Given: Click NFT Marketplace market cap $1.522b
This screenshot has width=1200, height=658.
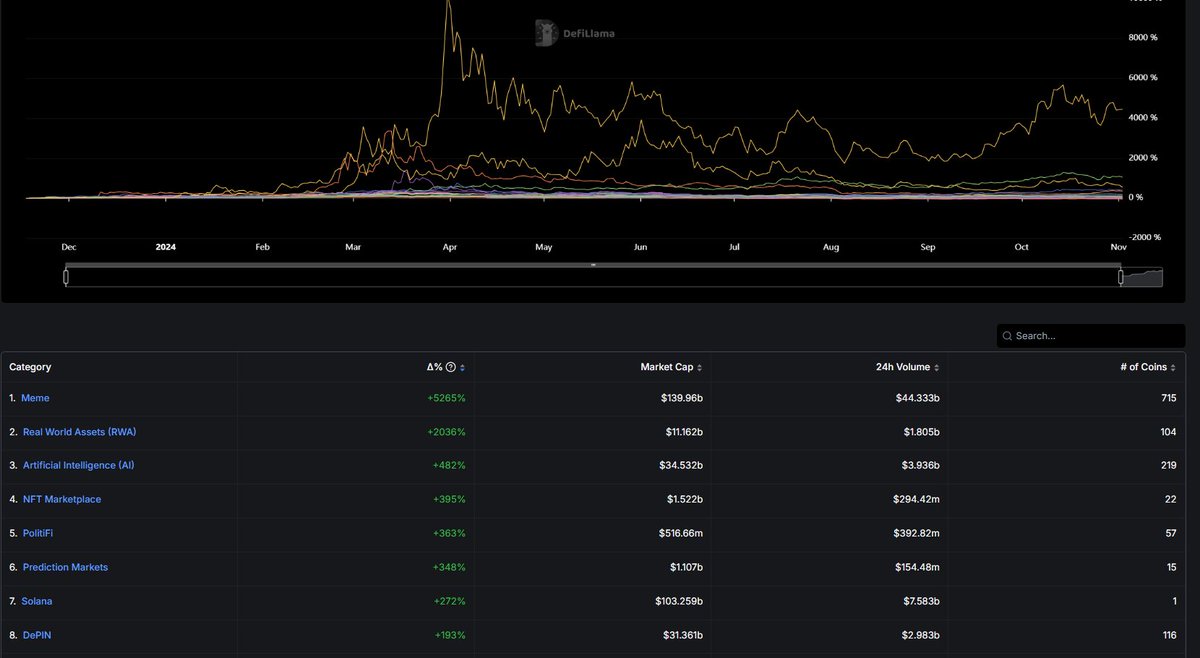Looking at the screenshot, I should pyautogui.click(x=684, y=499).
